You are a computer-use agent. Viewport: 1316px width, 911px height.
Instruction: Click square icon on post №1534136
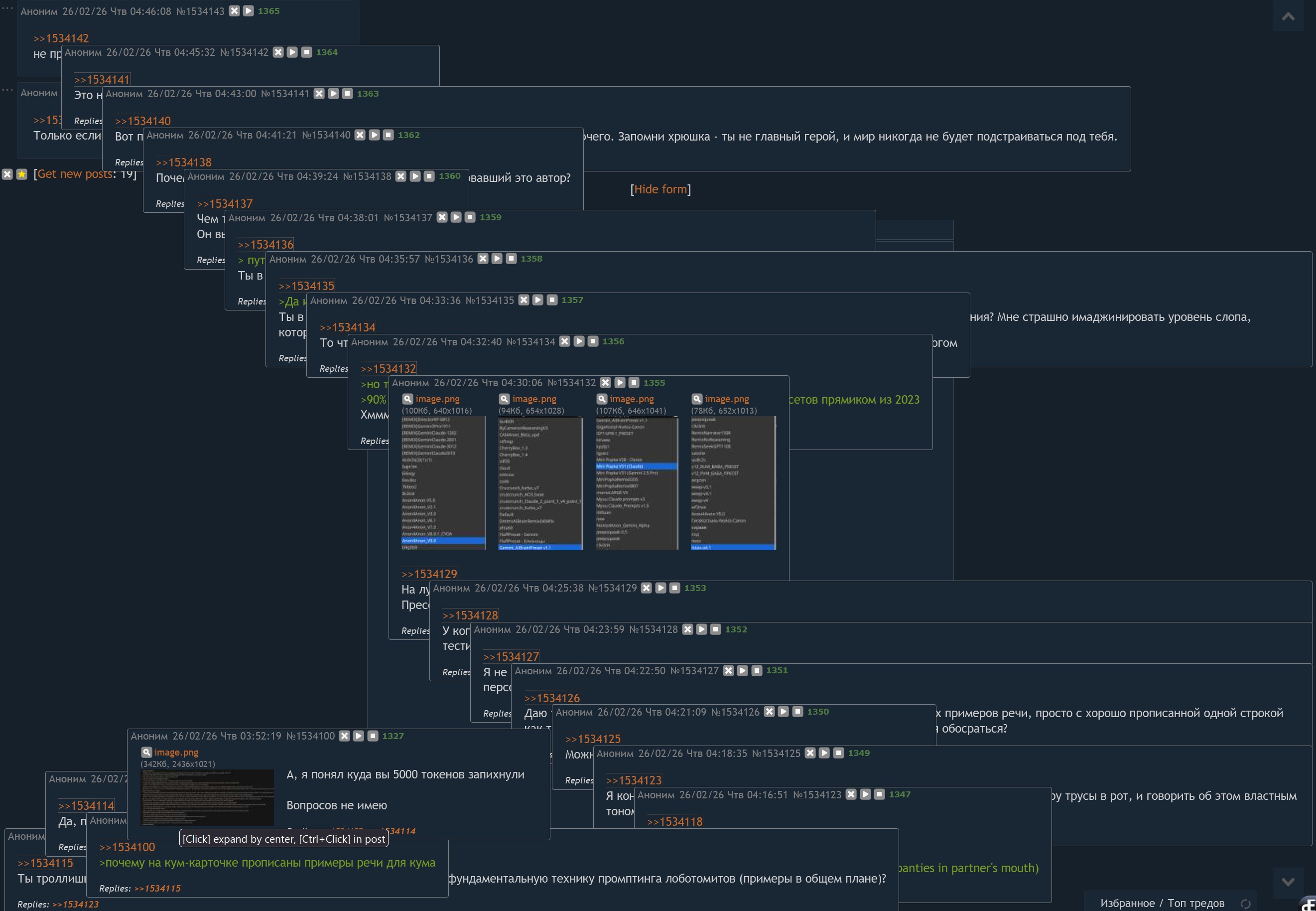(x=511, y=259)
